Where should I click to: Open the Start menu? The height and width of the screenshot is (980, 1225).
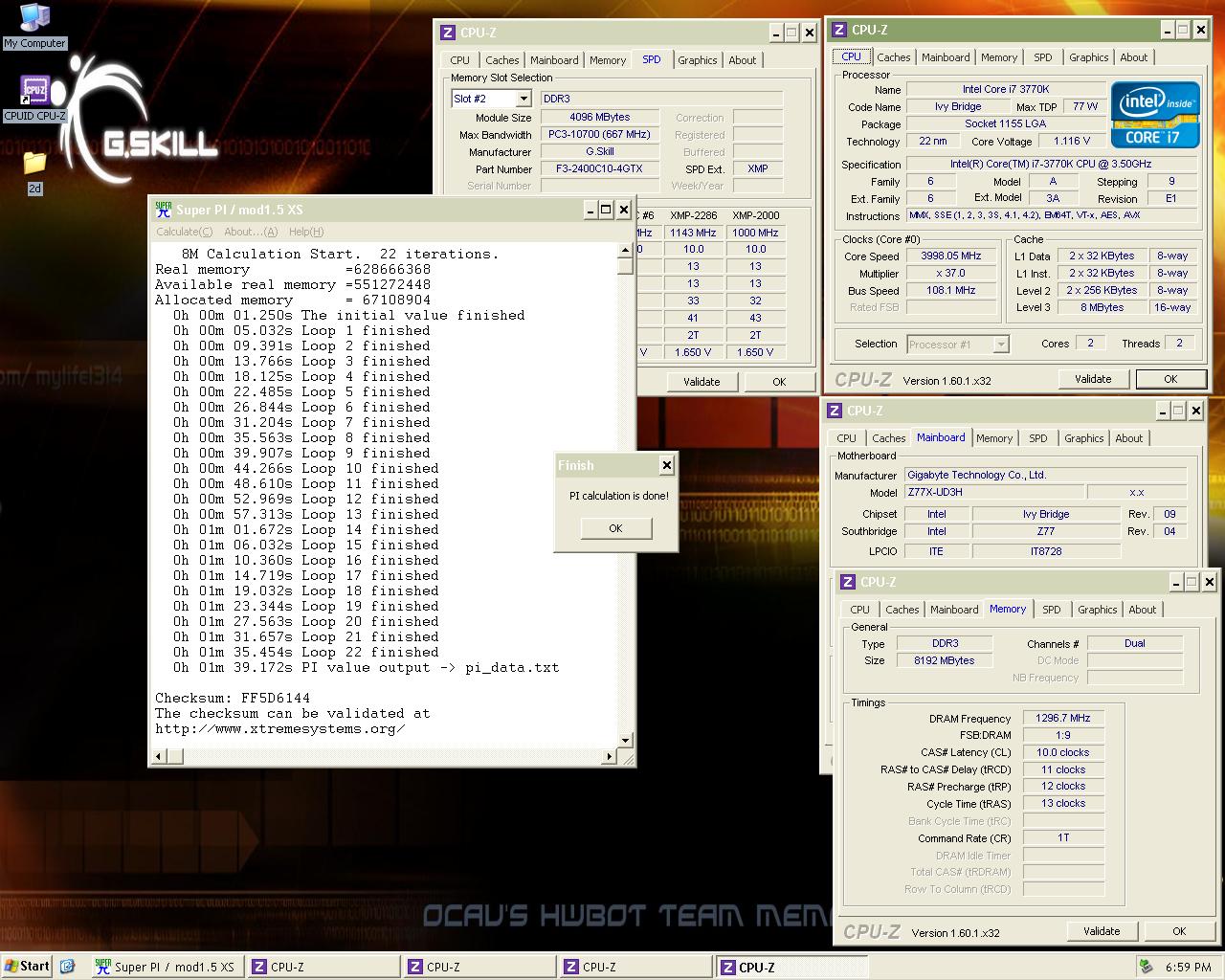(x=28, y=967)
